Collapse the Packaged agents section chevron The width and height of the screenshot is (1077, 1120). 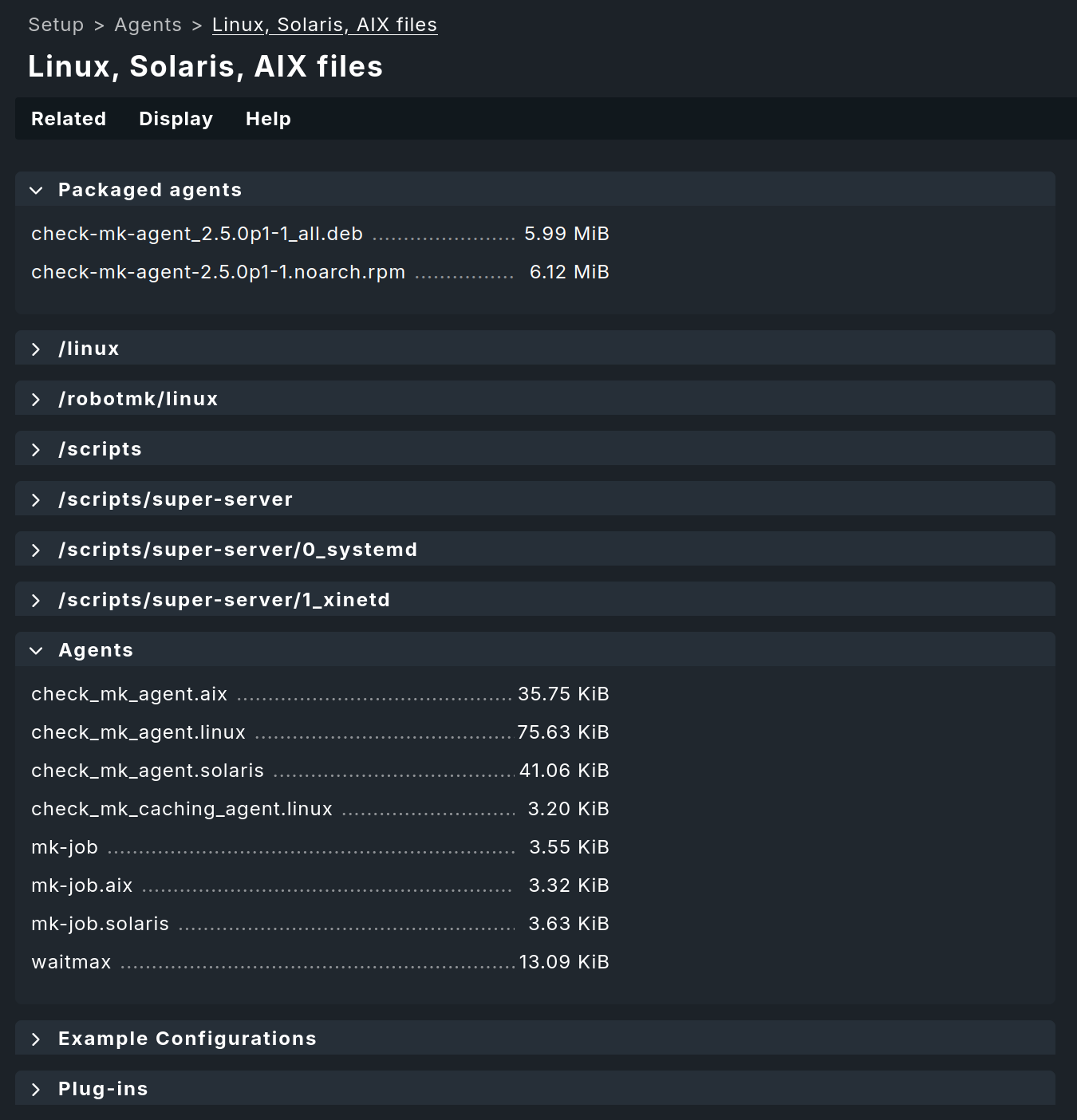click(x=36, y=190)
